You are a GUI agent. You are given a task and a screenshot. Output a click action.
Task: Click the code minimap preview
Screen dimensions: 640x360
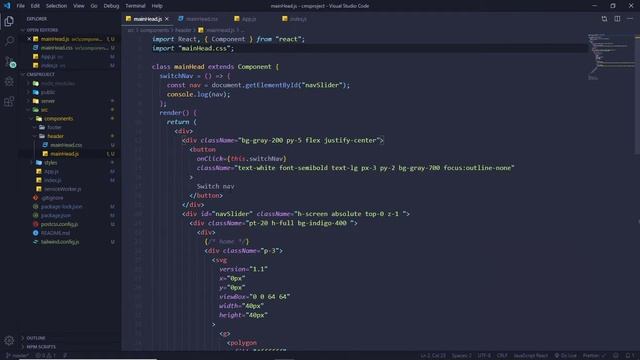point(611,56)
